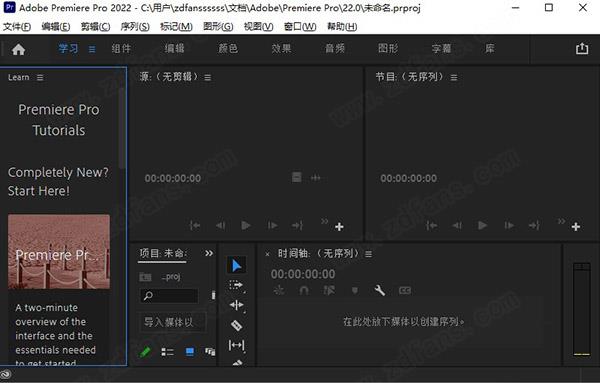Open the Premiere Pro overview tutorial thumbnail
The width and height of the screenshot is (600, 383).
(59, 251)
